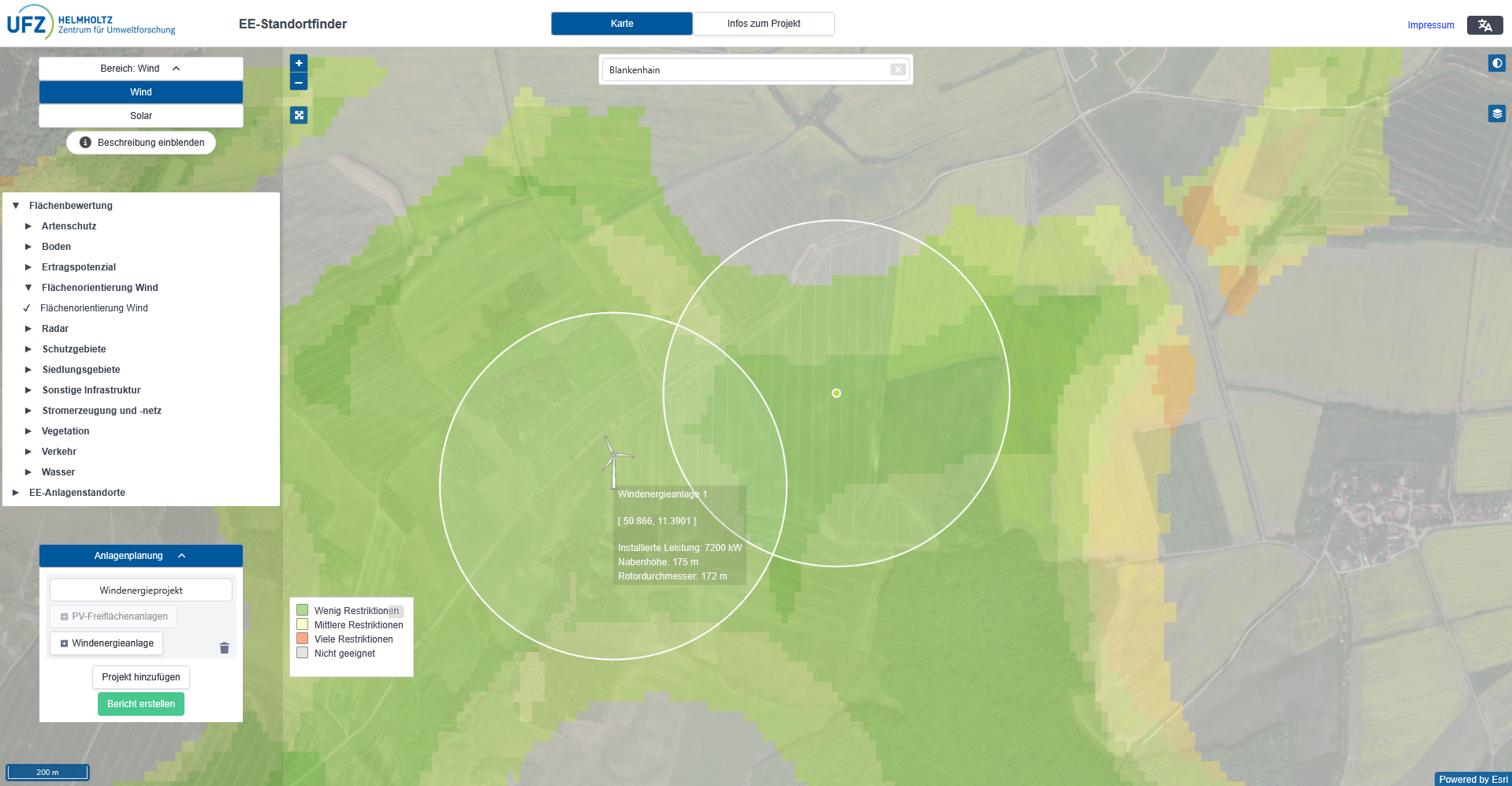Delete planned item with trash icon
This screenshot has height=786, width=1512.
coord(225,648)
